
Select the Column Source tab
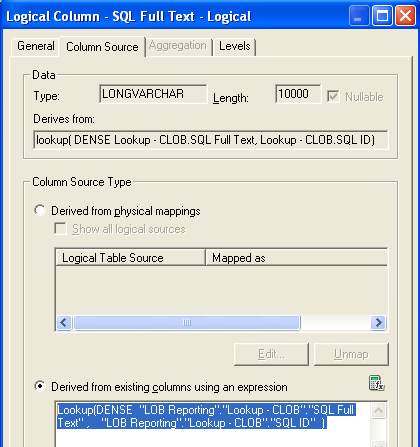pos(102,47)
